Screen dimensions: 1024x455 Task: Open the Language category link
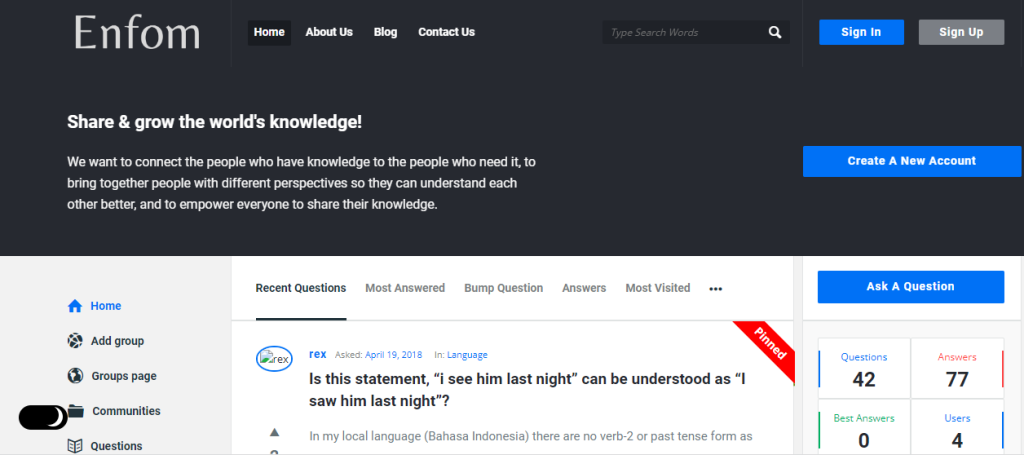click(x=468, y=355)
